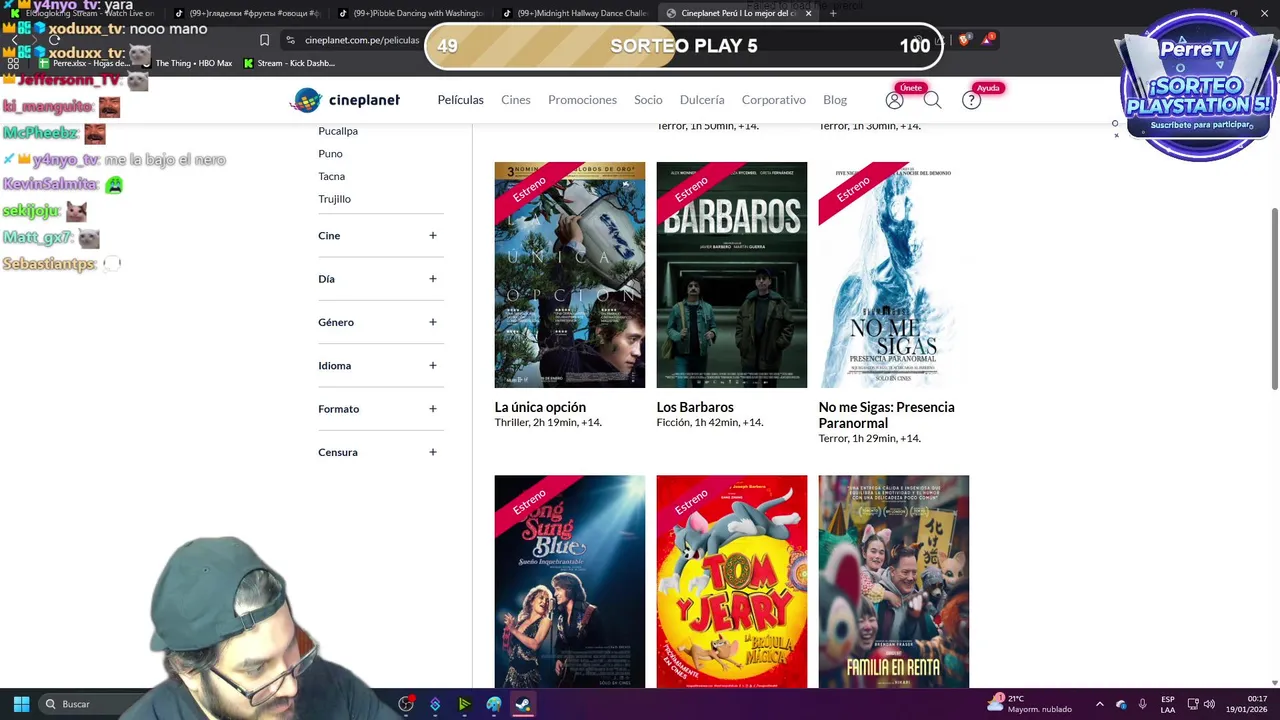The width and height of the screenshot is (1280, 720).
Task: Open the search magnifier in Cineplanet header
Action: [932, 100]
